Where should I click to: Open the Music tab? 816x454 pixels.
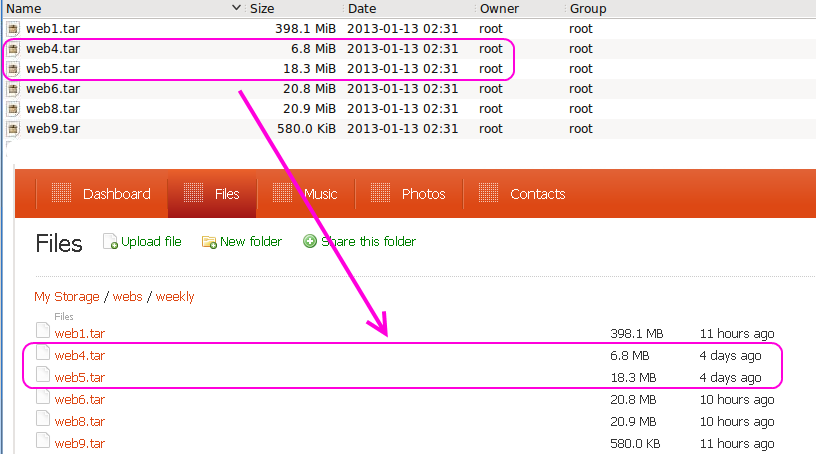(305, 194)
